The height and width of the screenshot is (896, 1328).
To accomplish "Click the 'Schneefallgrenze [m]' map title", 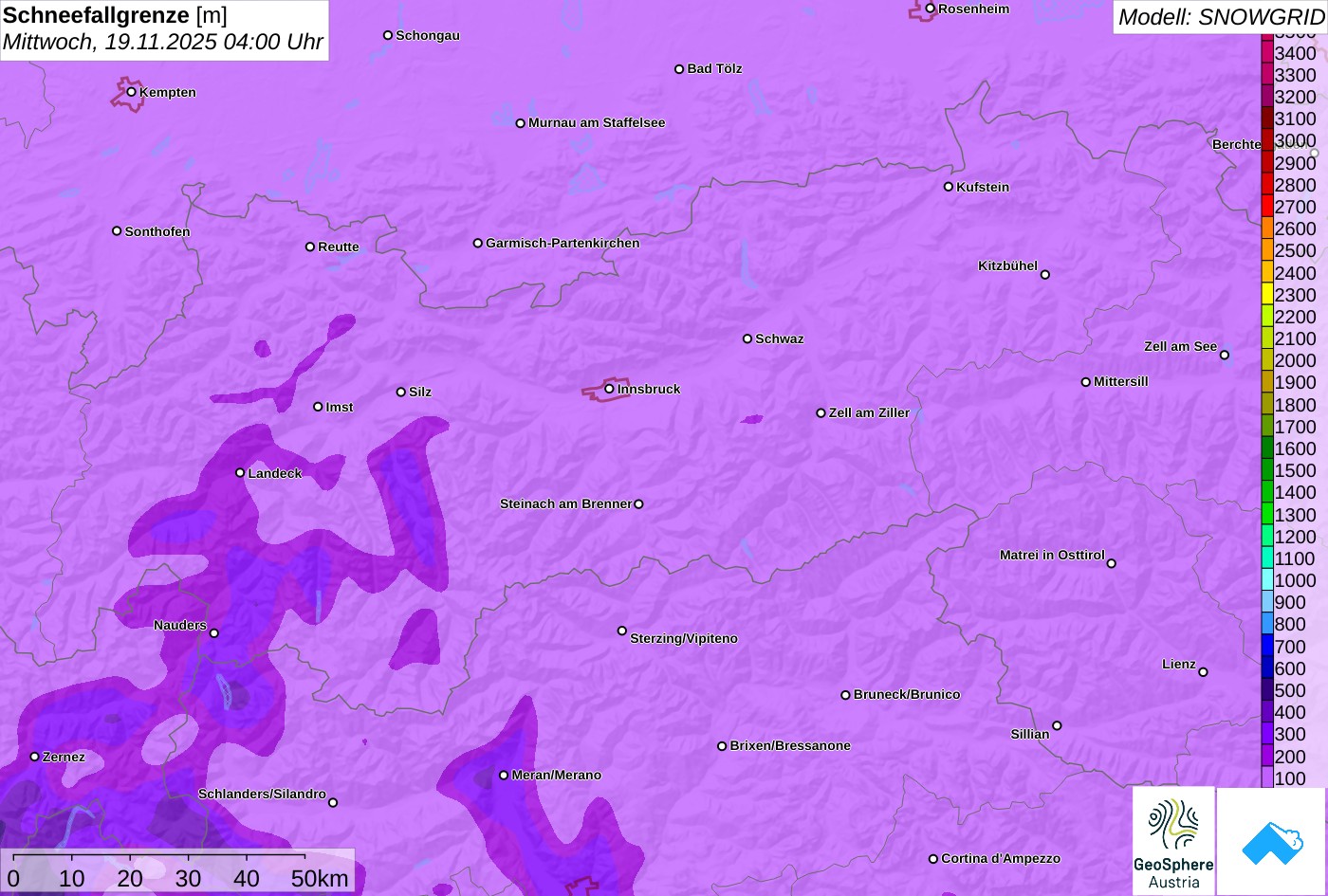I will 115,15.
